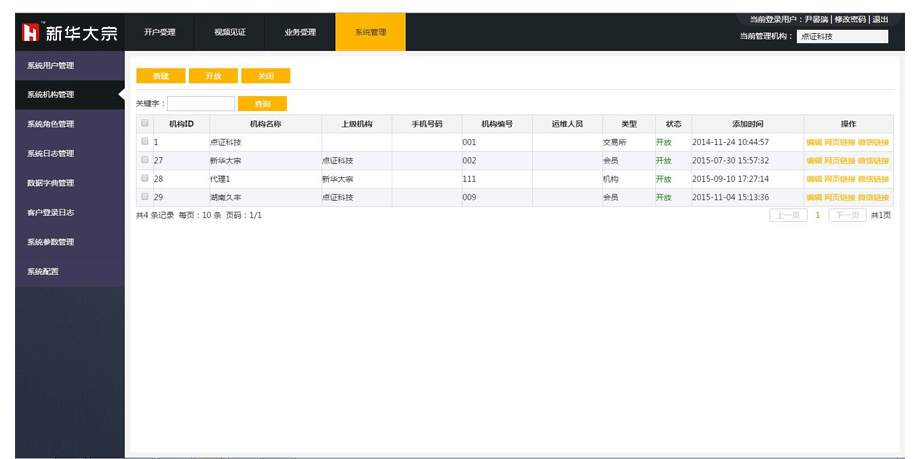The image size is (918, 459).
Task: Check the checkbox for row 新华大宗
Action: pos(145,160)
